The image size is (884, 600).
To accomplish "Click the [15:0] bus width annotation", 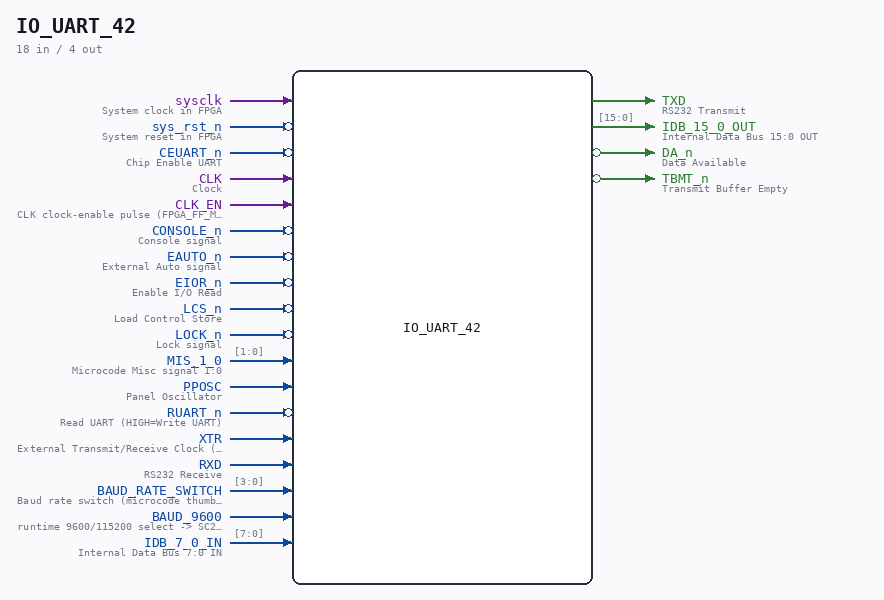I will click(616, 117).
